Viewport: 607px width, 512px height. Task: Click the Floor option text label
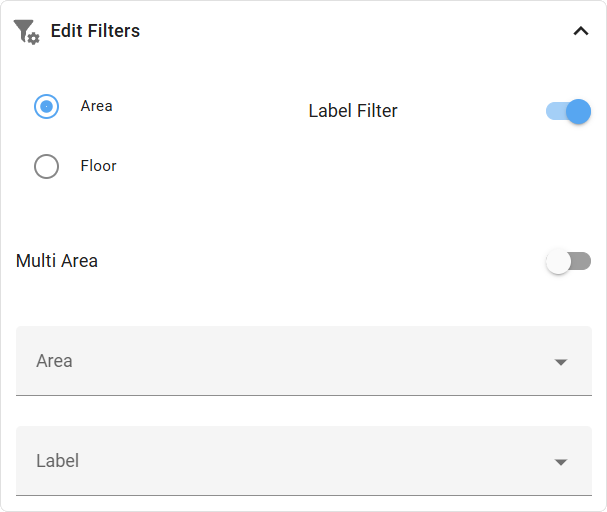(x=98, y=166)
